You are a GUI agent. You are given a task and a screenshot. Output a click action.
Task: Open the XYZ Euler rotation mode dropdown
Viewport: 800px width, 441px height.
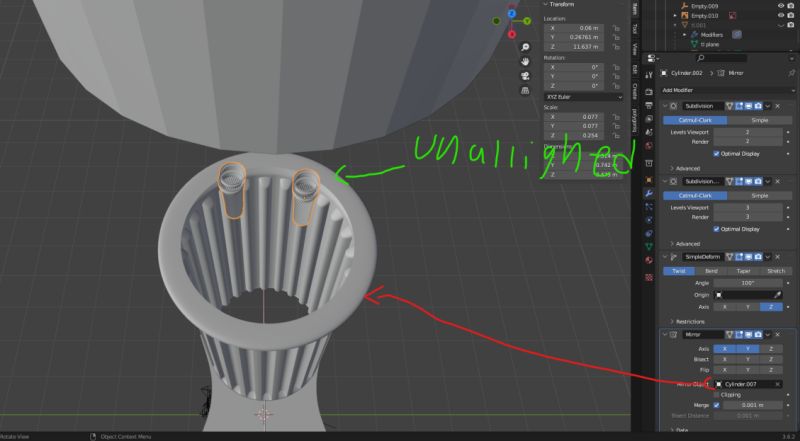[583, 96]
